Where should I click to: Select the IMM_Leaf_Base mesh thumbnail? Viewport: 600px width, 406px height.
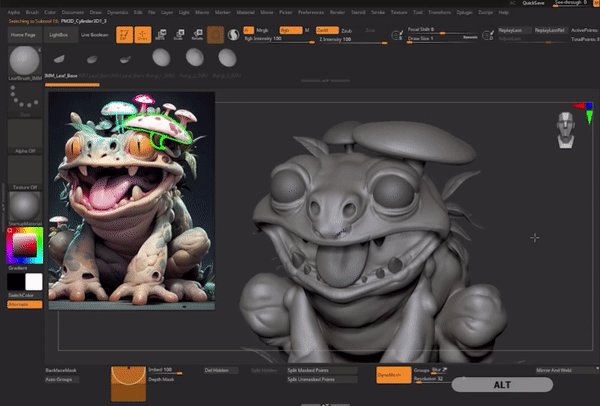click(x=59, y=59)
